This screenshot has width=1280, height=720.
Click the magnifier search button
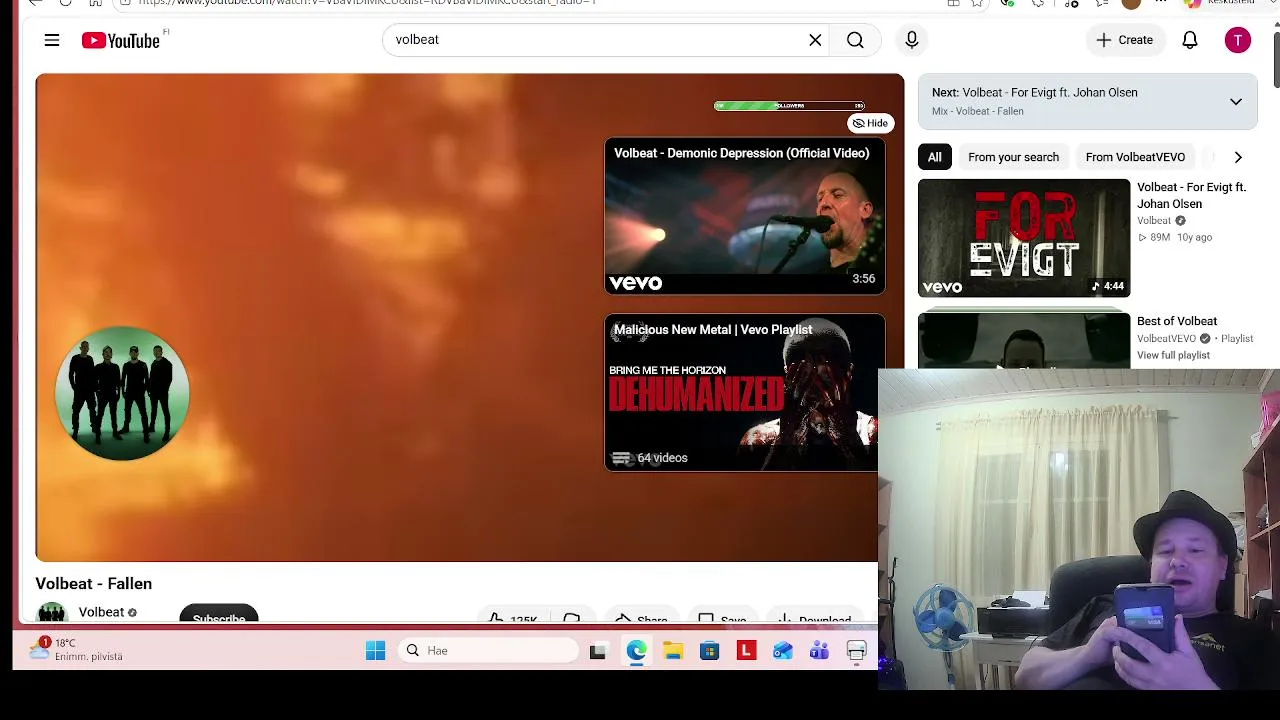[x=855, y=40]
